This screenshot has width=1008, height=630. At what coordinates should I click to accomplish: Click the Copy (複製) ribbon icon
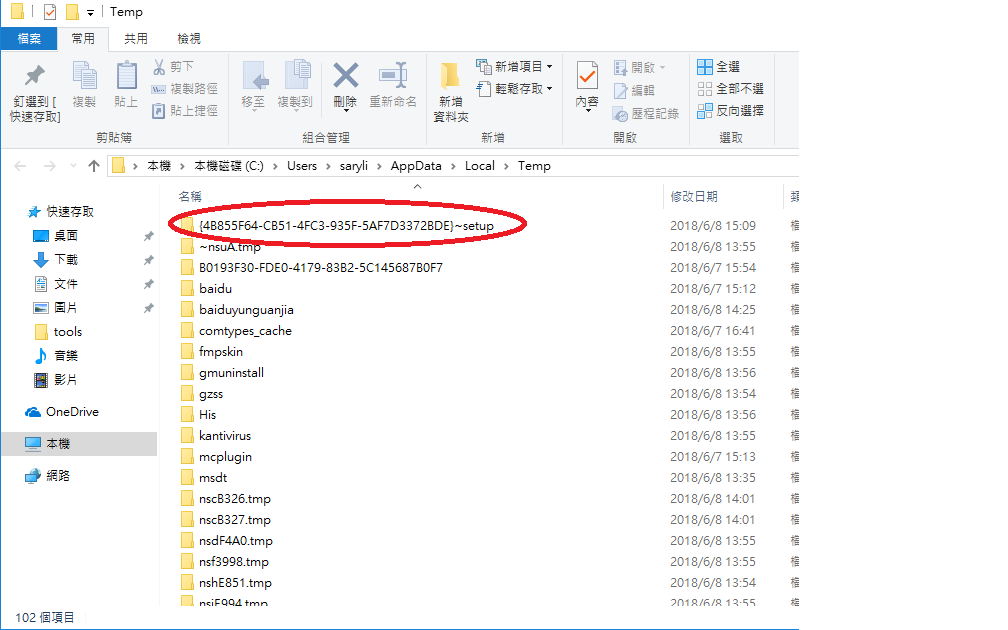(84, 84)
